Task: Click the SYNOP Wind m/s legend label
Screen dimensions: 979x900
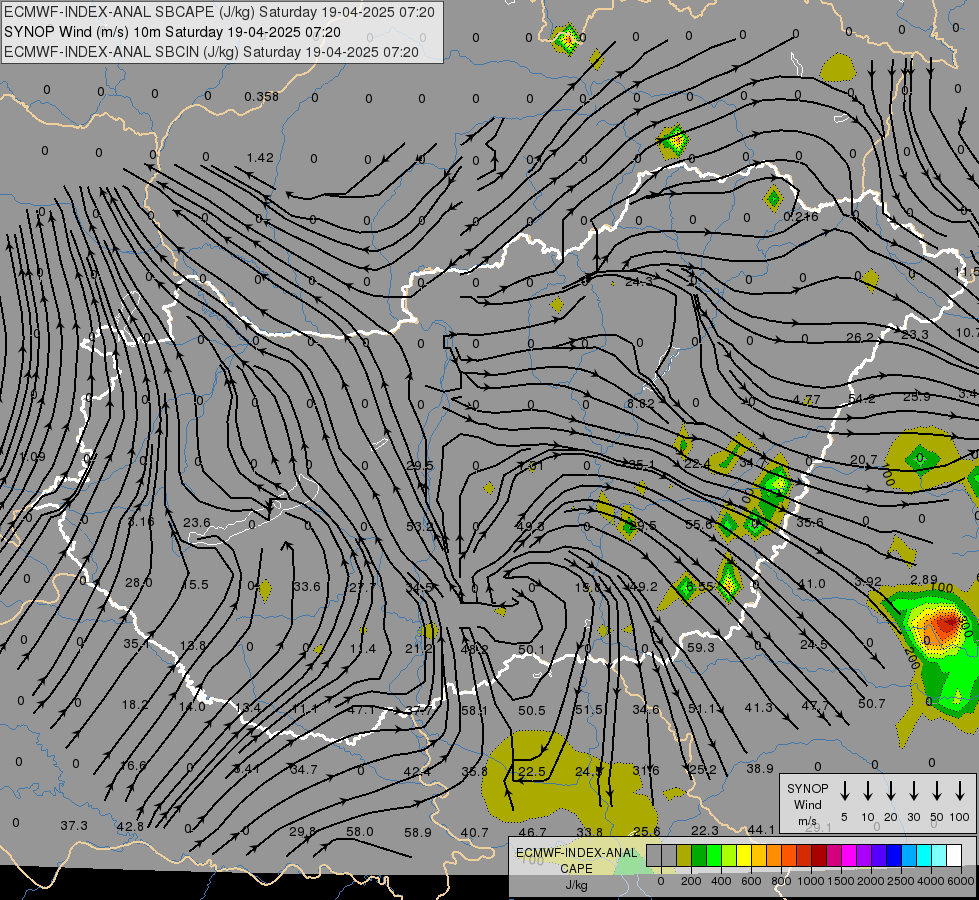Action: pyautogui.click(x=807, y=804)
